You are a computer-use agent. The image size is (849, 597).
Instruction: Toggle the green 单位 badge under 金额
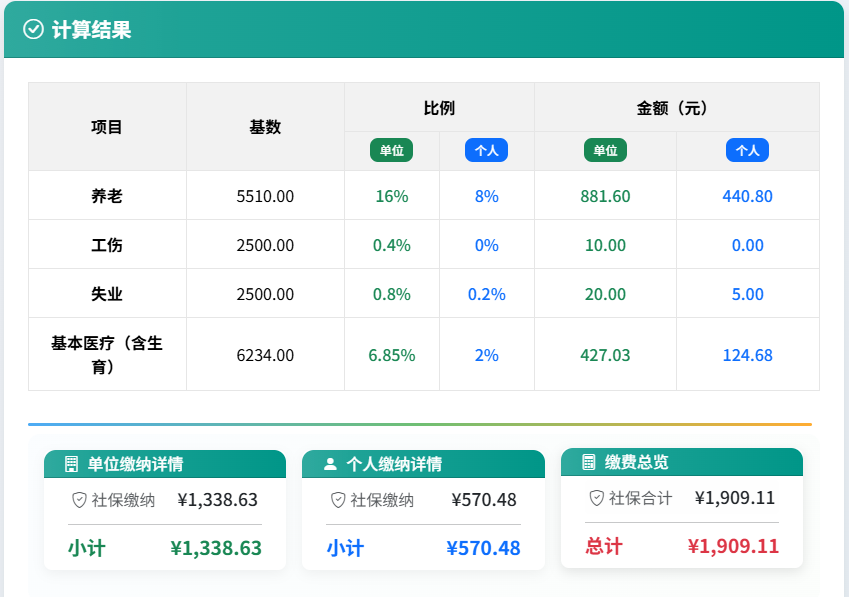click(605, 150)
